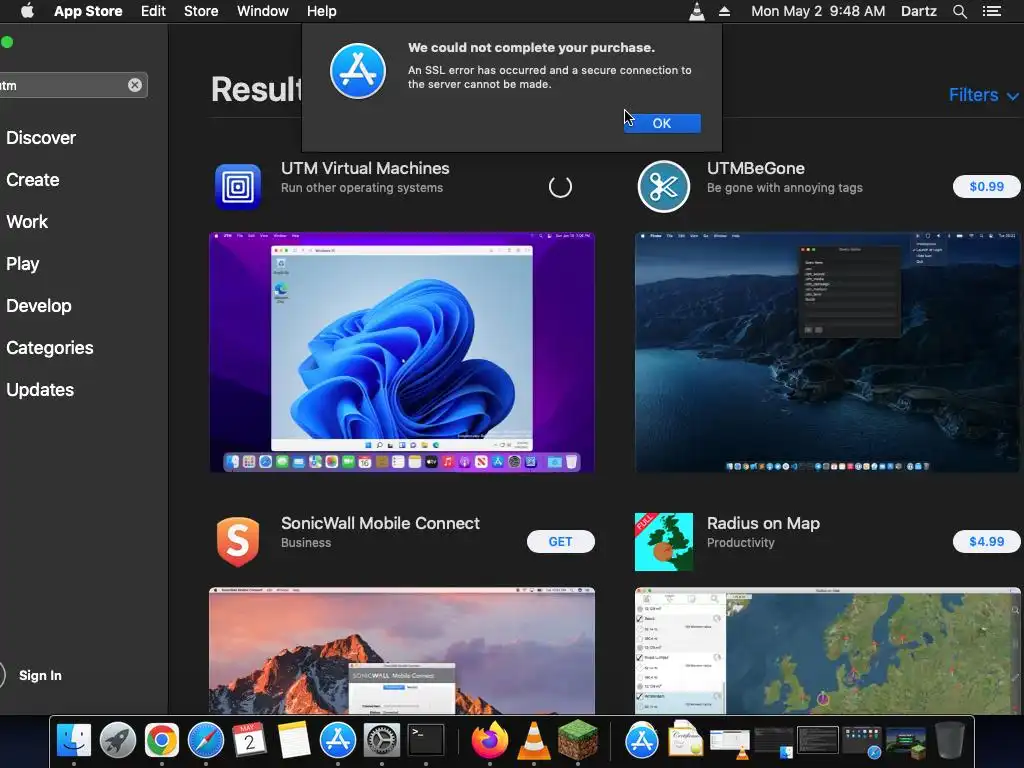Click Sign In at sidebar bottom
The image size is (1024, 768).
(40, 675)
